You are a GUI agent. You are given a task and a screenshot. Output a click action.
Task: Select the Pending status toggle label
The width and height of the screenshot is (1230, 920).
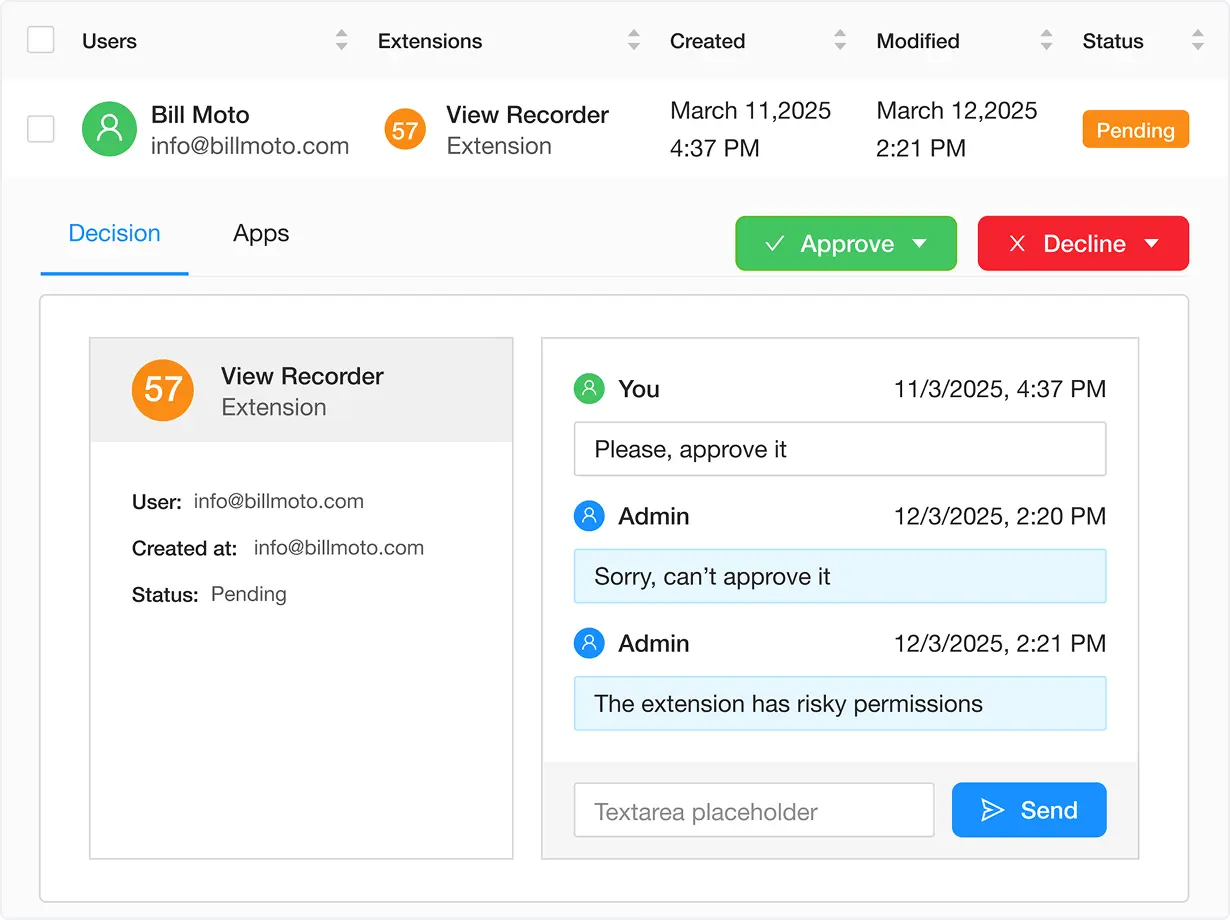[x=1135, y=129]
